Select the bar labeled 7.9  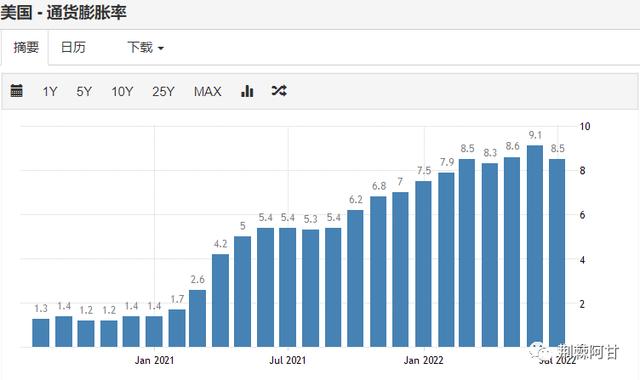click(x=446, y=260)
